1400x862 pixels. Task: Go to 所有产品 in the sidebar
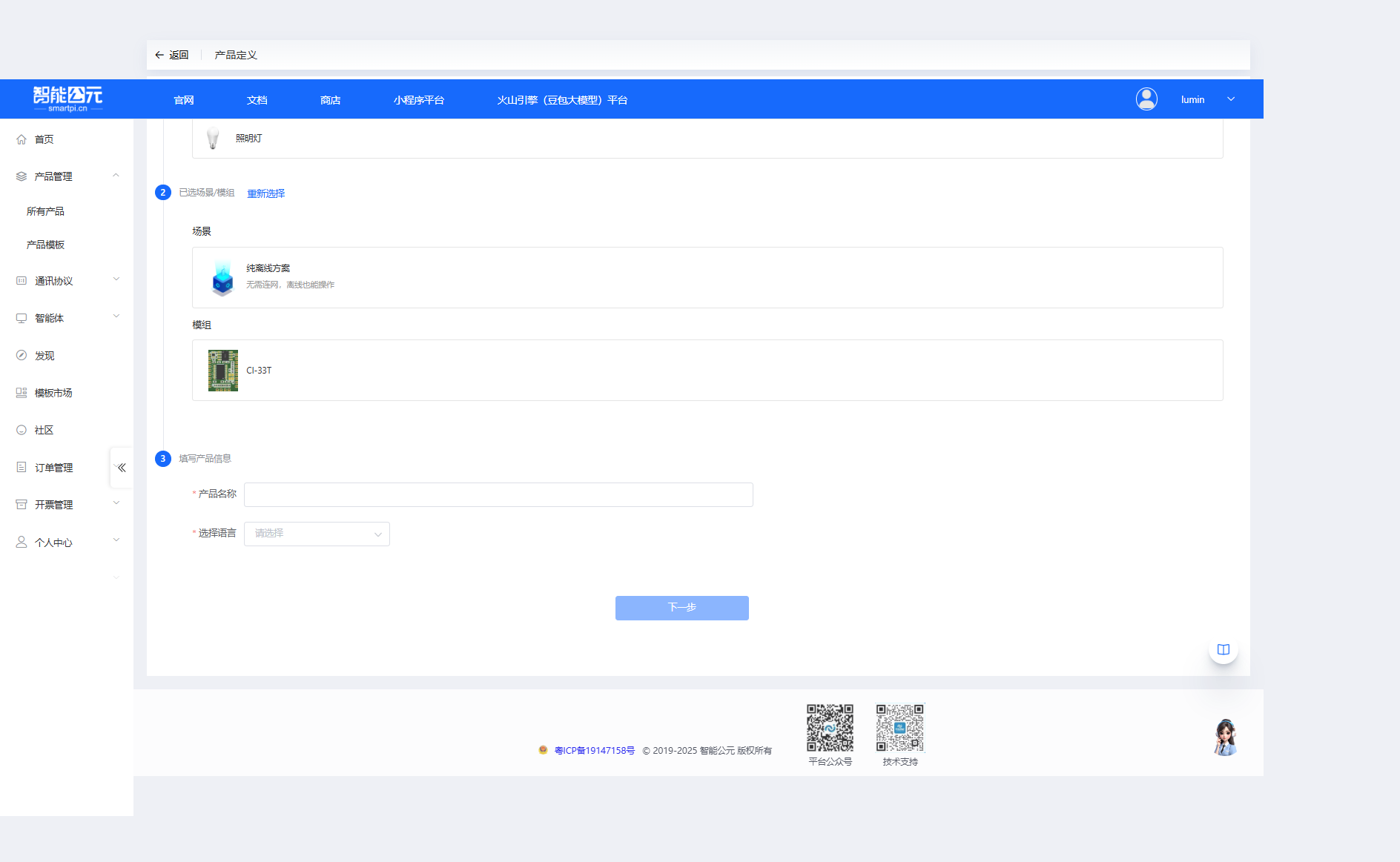point(45,211)
